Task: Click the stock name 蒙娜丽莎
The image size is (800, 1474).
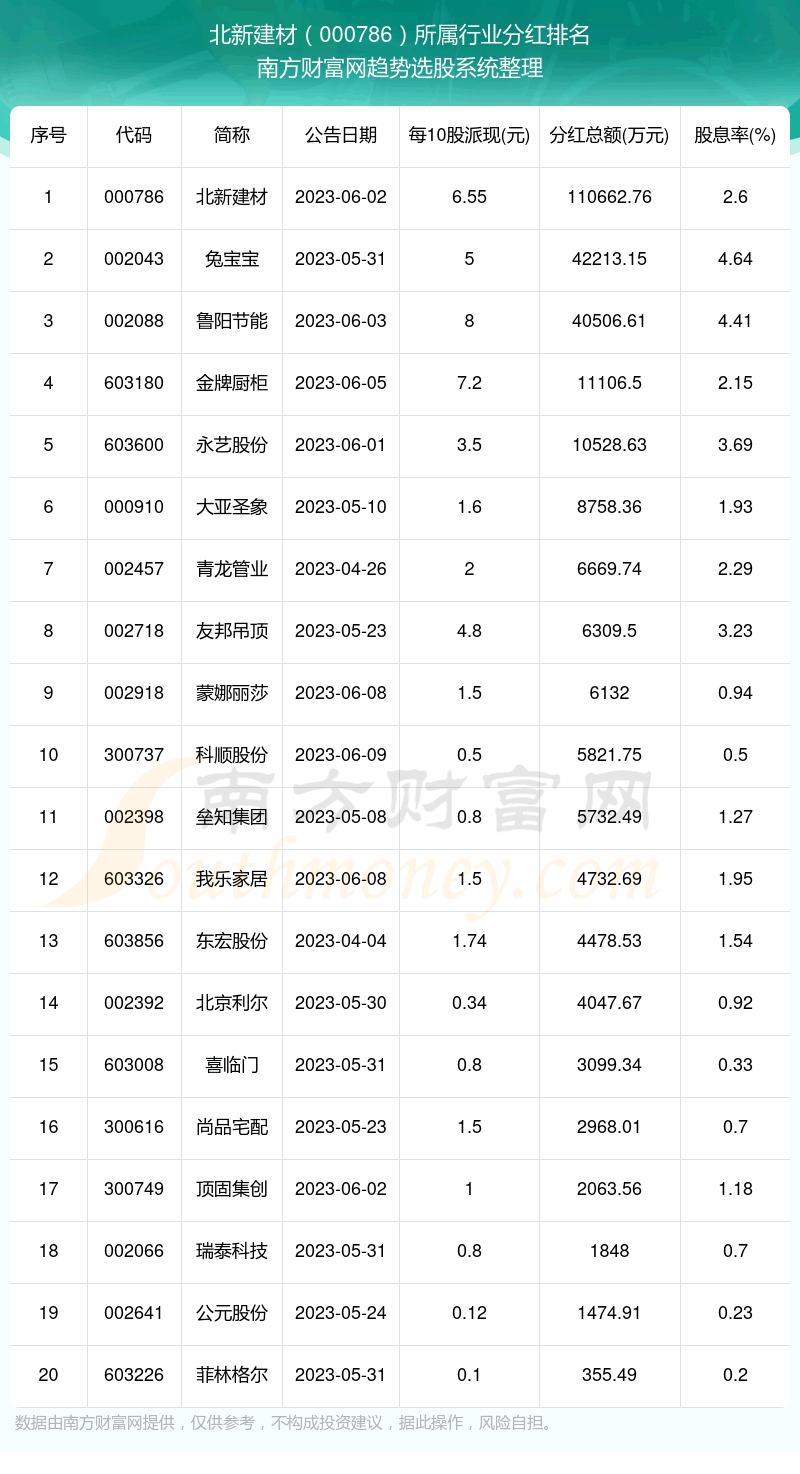Action: (x=232, y=693)
